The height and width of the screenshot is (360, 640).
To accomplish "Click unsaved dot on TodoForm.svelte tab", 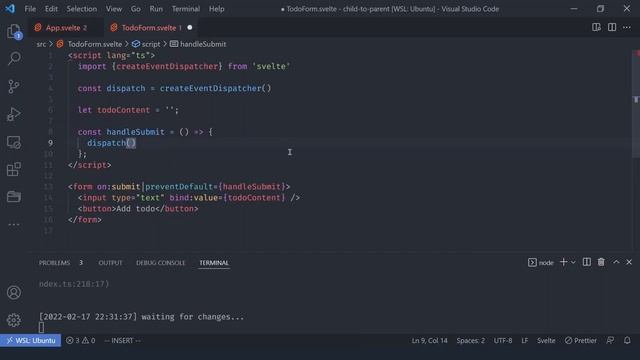I will click(x=190, y=28).
